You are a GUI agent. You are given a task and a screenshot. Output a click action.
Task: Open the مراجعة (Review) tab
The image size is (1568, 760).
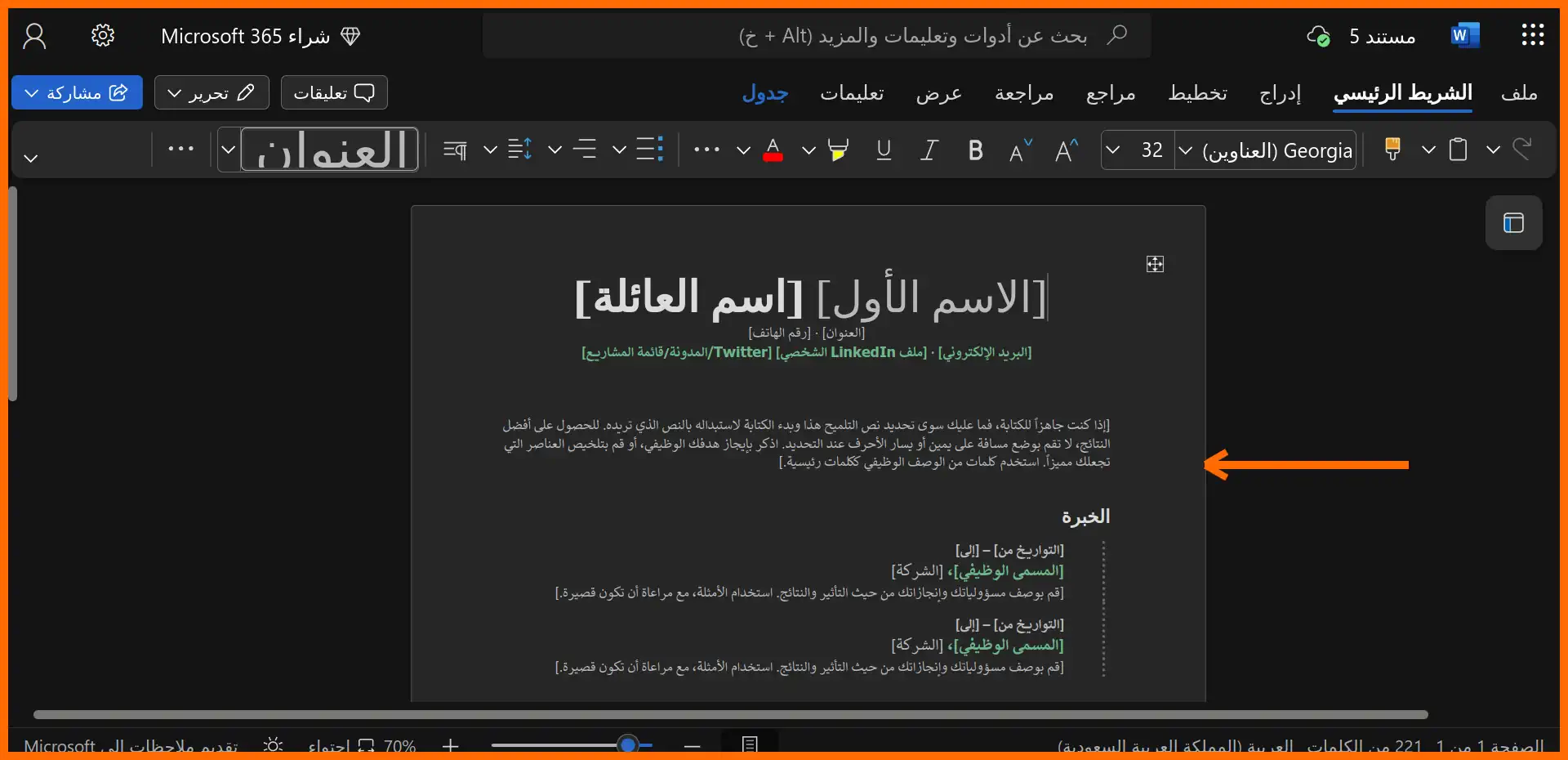[x=1024, y=93]
